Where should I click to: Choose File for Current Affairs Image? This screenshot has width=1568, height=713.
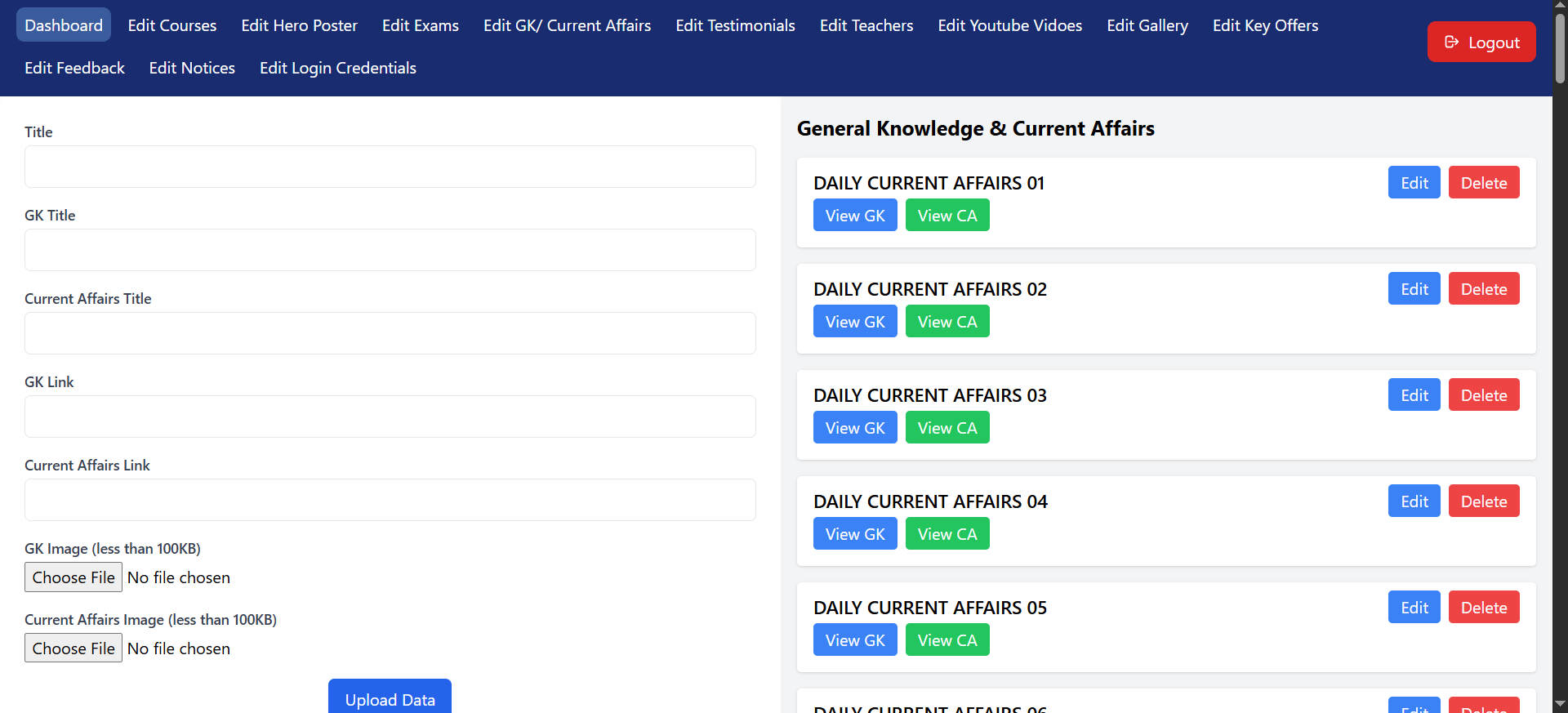pos(73,648)
